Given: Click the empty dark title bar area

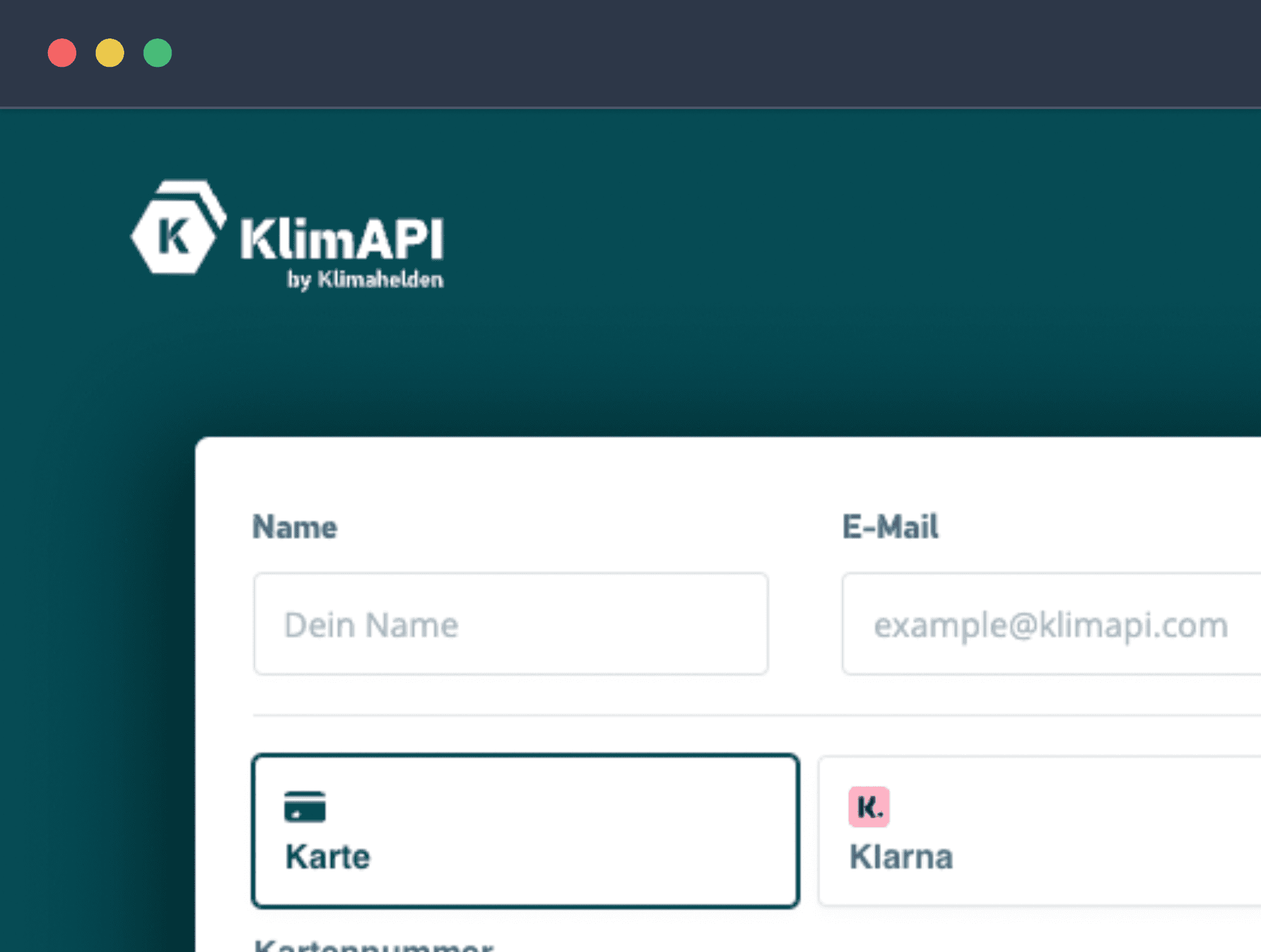Looking at the screenshot, I should tap(694, 53).
